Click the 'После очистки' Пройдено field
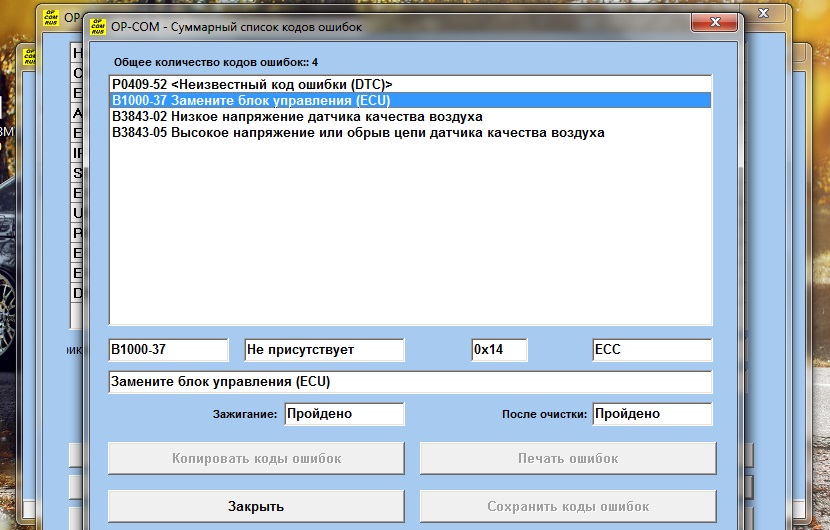Image resolution: width=830 pixels, height=530 pixels. click(x=651, y=414)
